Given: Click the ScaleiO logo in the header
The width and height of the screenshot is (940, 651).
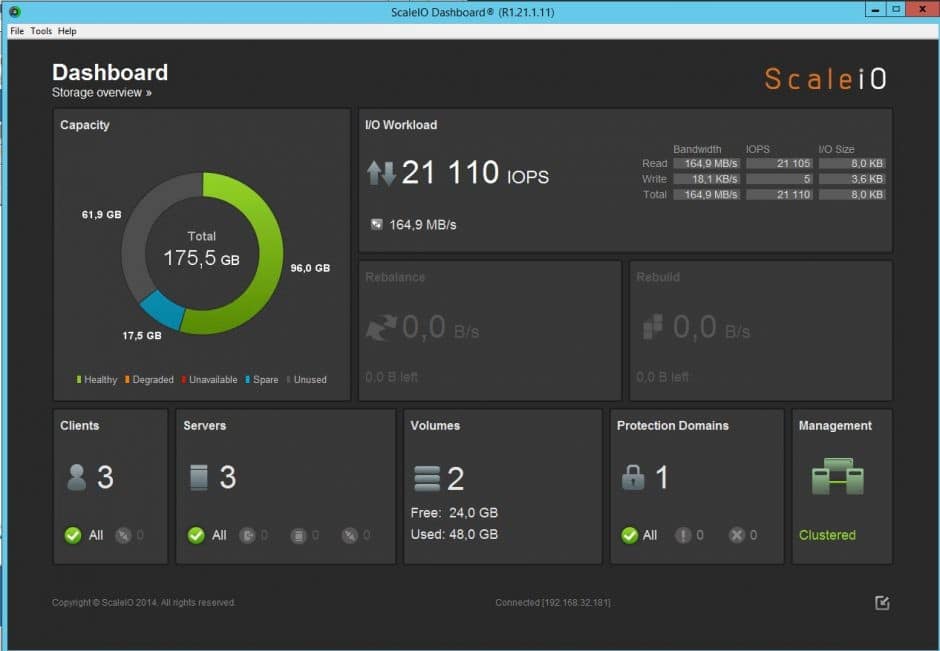Looking at the screenshot, I should tap(825, 77).
